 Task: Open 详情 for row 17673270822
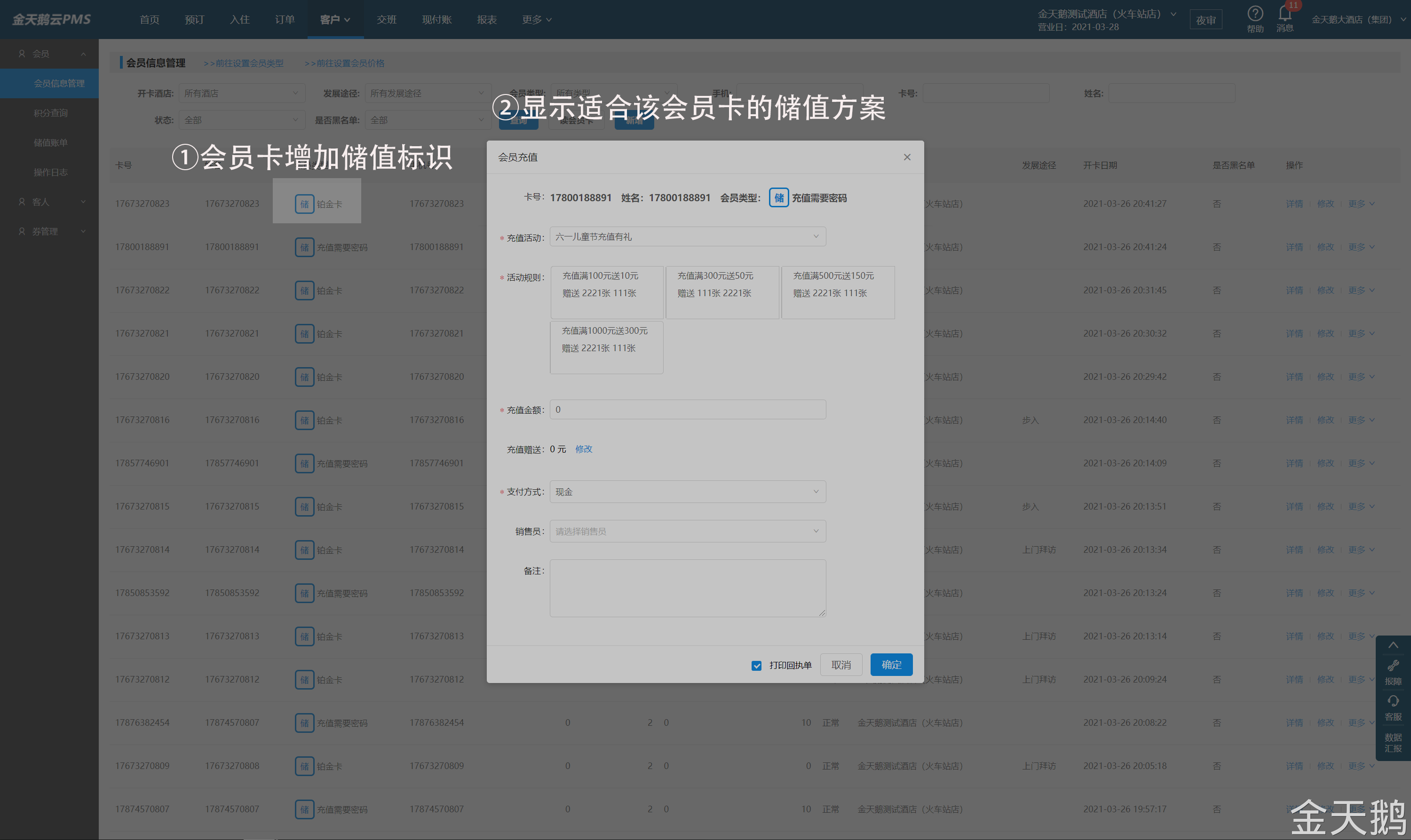(x=1294, y=290)
